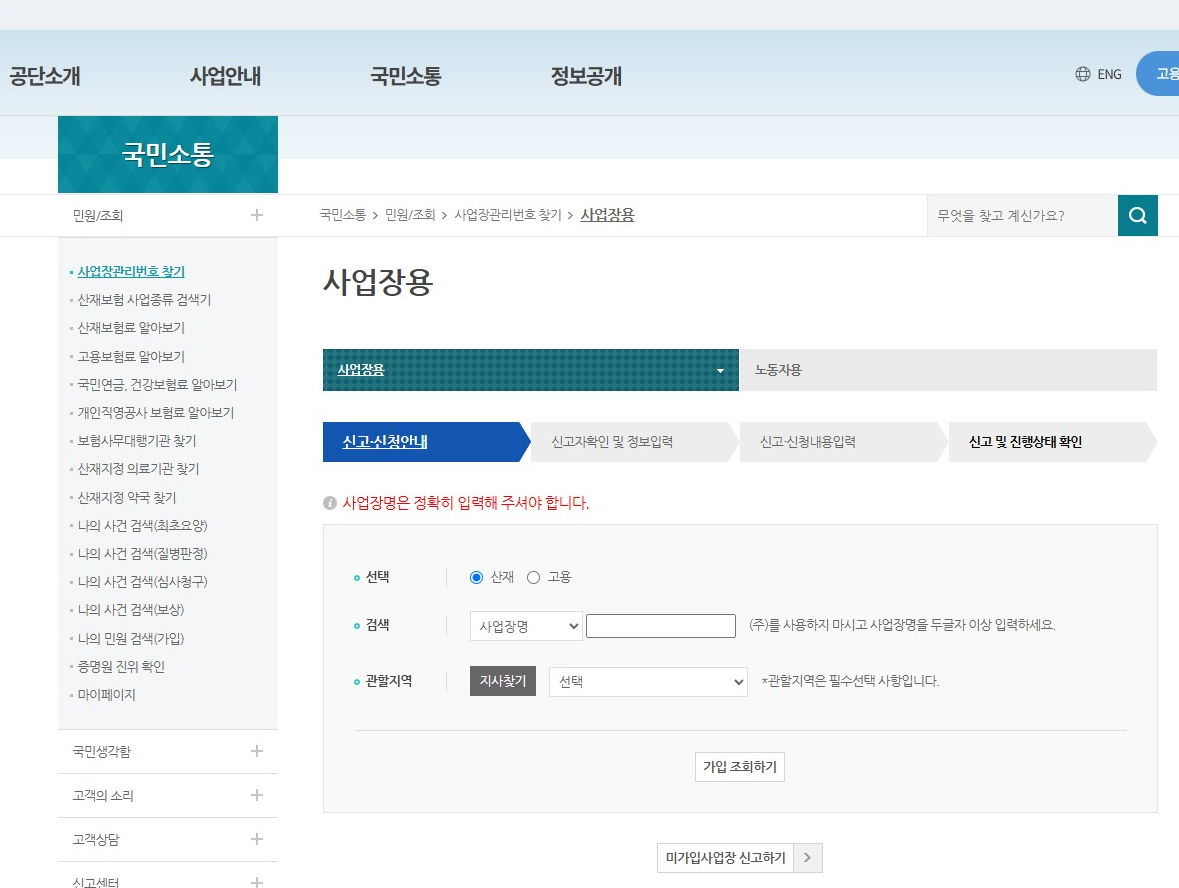The width and height of the screenshot is (1179, 888).
Task: Open 국민연금, 건강보험료 알아보기 link
Action: pos(157,384)
